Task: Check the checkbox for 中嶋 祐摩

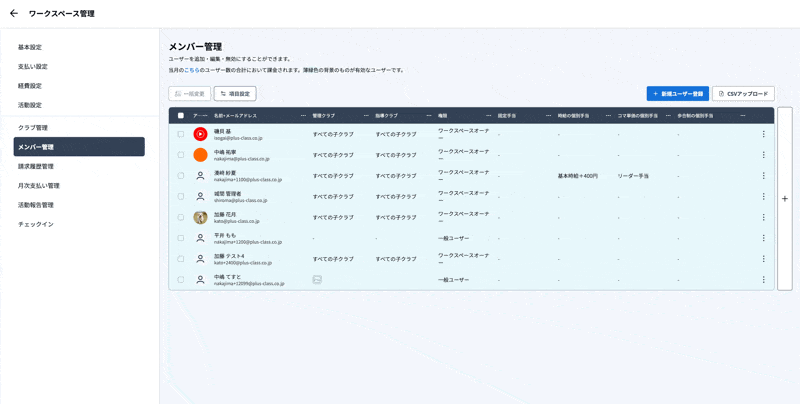Action: tap(181, 155)
